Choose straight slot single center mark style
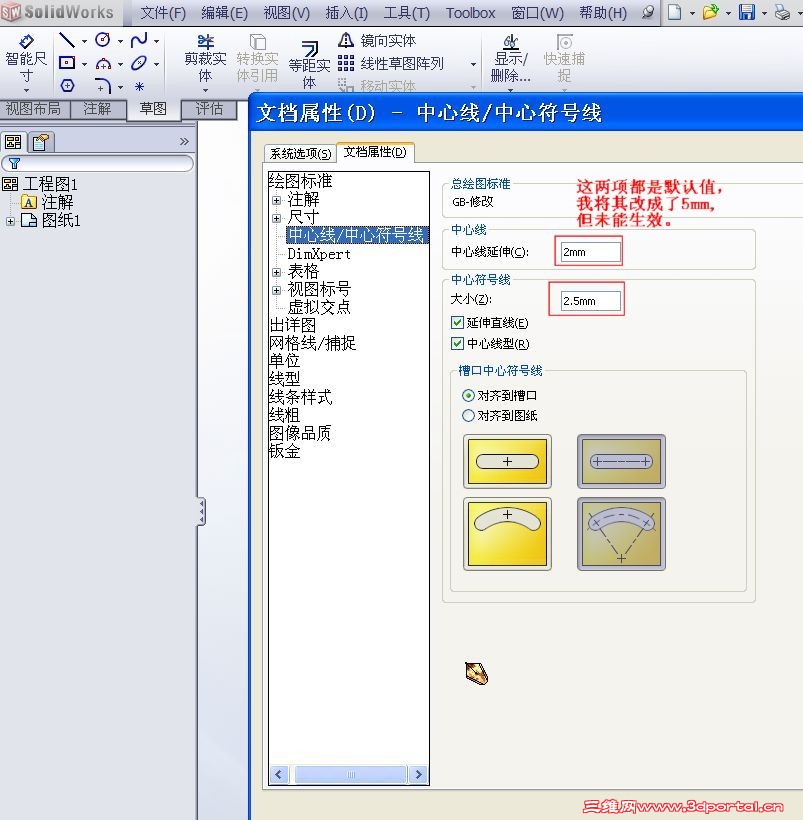This screenshot has width=803, height=820. (507, 461)
